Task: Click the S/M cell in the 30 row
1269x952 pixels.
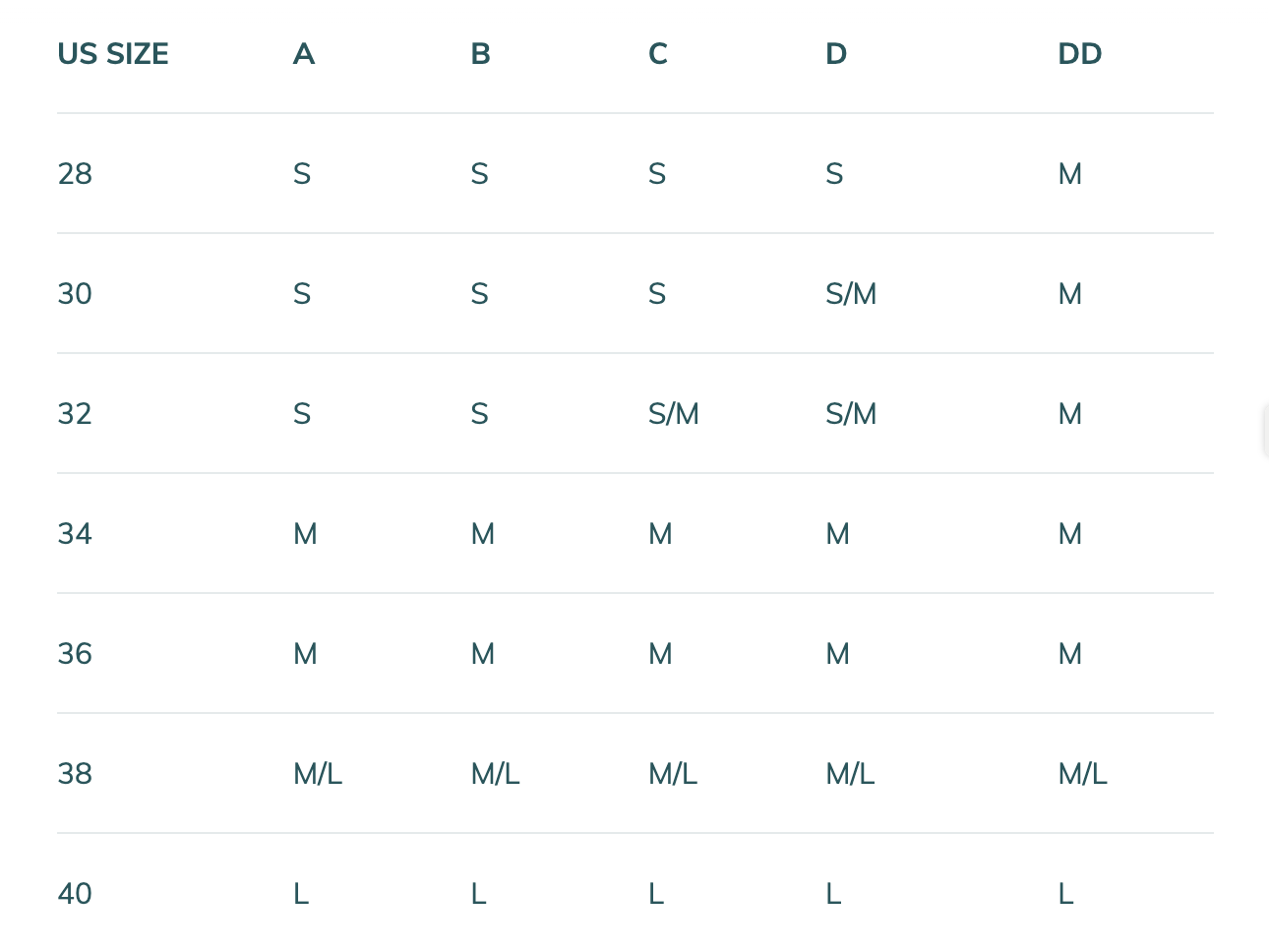Action: 851,294
